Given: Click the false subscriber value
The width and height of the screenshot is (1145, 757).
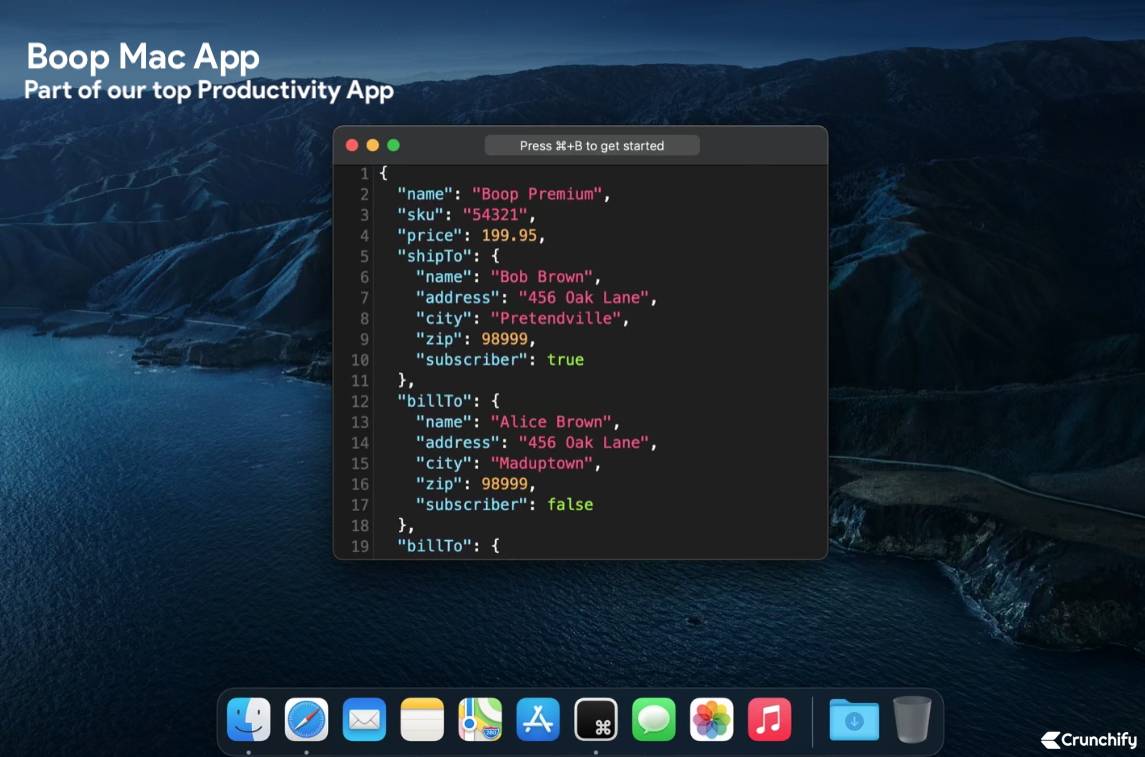Looking at the screenshot, I should pyautogui.click(x=570, y=504).
